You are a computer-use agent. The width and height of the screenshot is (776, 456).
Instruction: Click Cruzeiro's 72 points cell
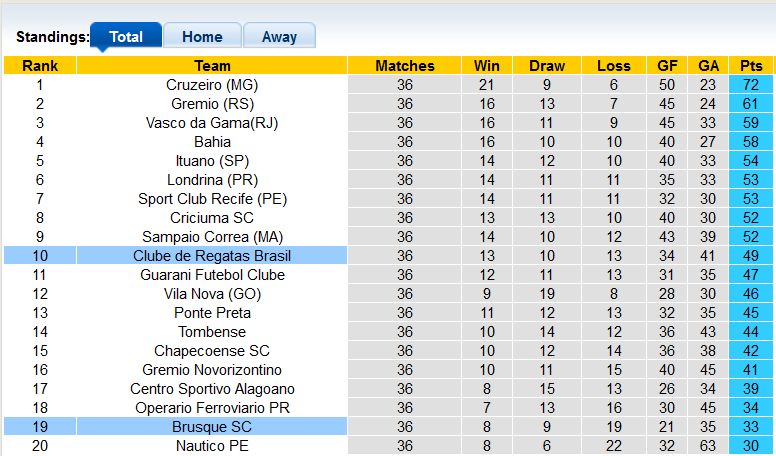751,85
